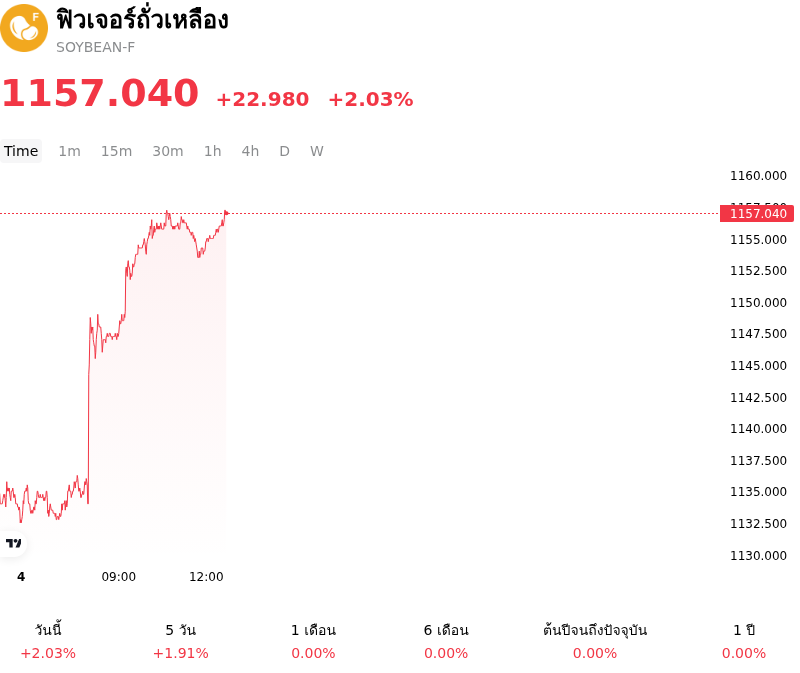The image size is (800, 673).
Task: Switch to the 15m interval
Action: point(116,151)
